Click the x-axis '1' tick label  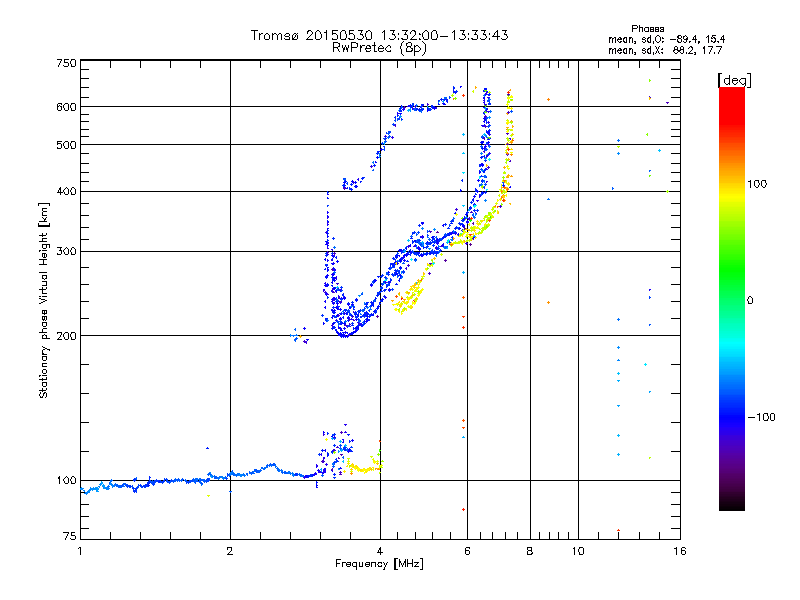point(80,551)
